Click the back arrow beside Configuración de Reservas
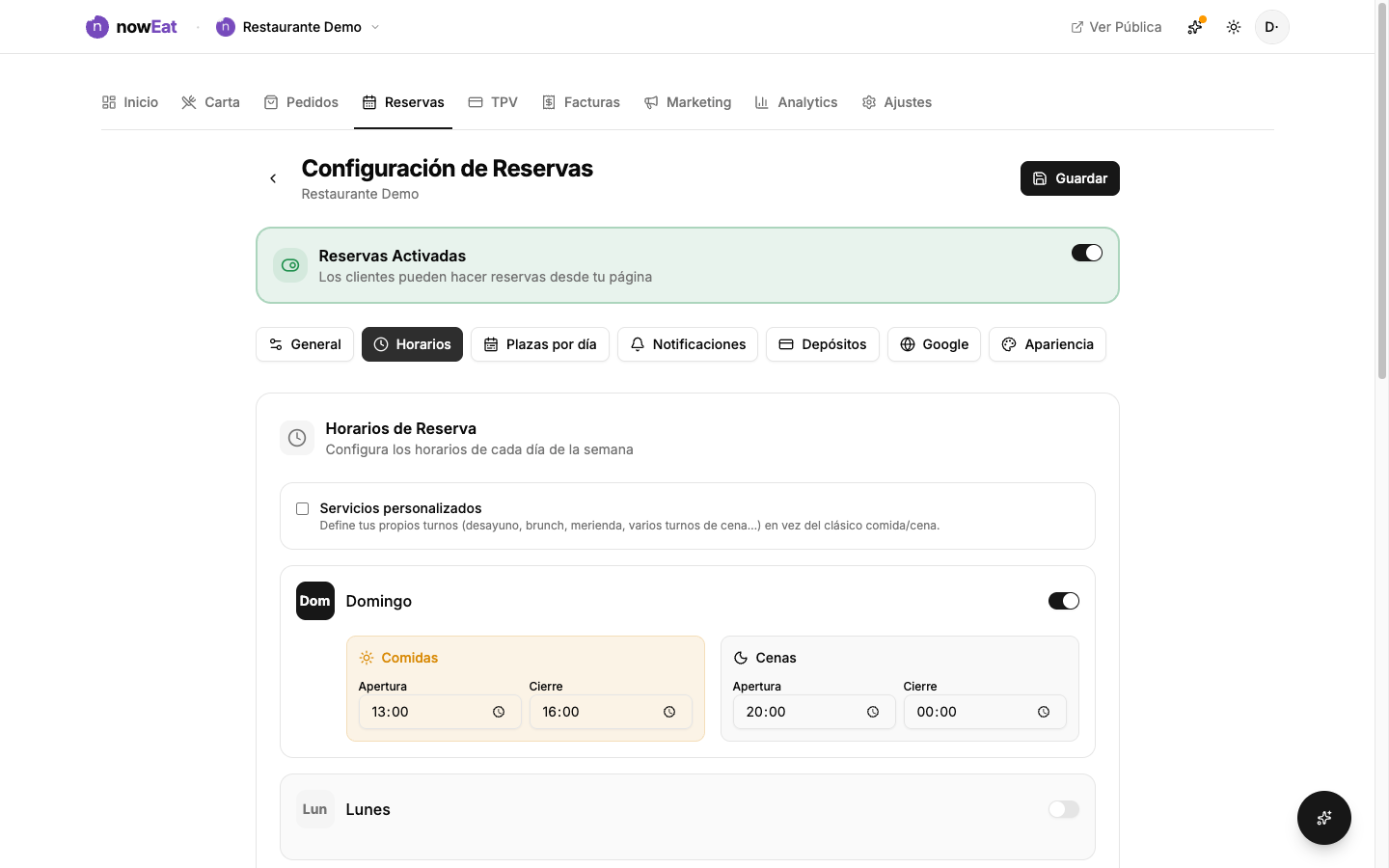 tap(273, 178)
